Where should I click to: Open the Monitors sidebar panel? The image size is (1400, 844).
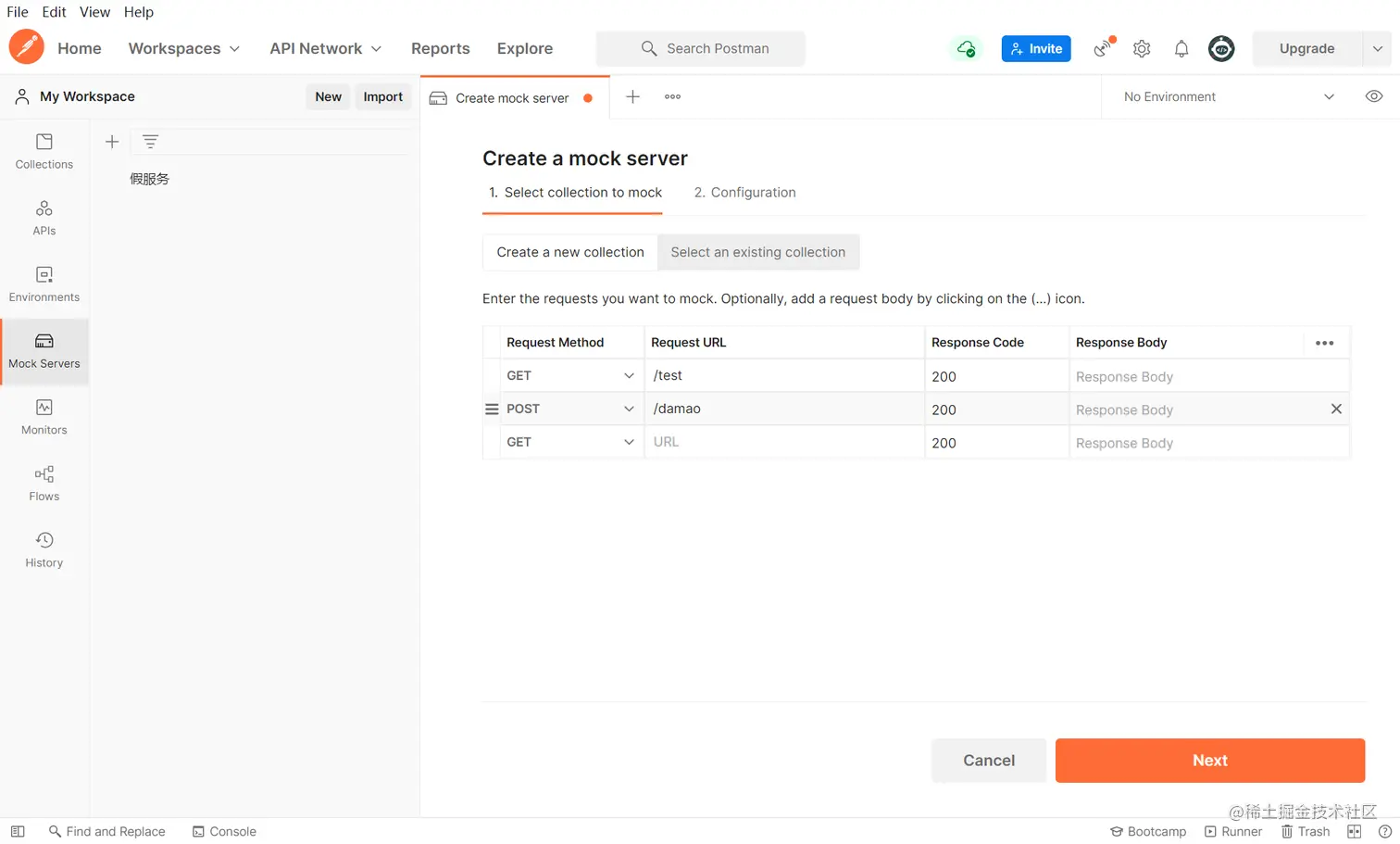(x=44, y=417)
